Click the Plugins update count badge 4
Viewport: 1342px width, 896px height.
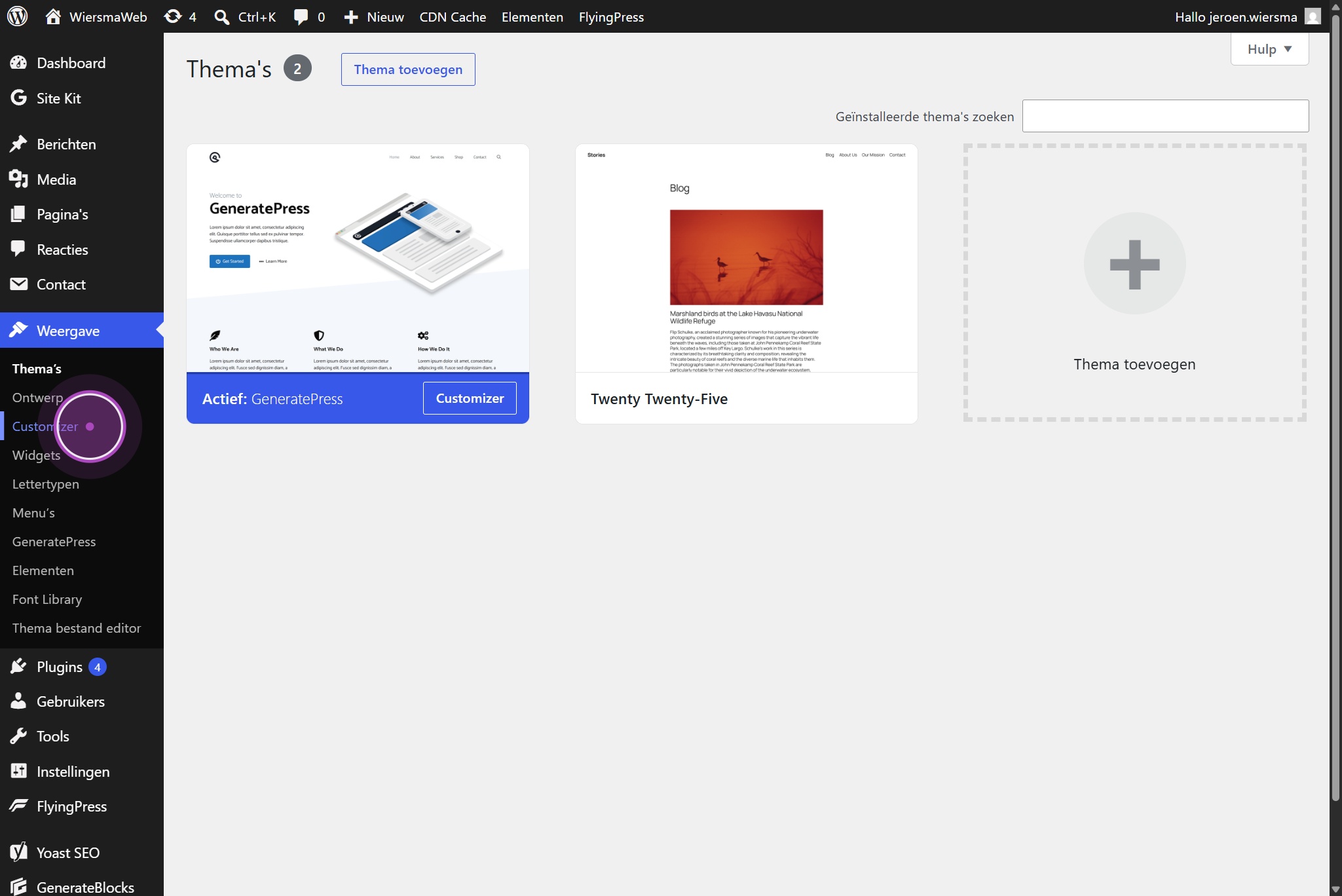click(x=98, y=667)
